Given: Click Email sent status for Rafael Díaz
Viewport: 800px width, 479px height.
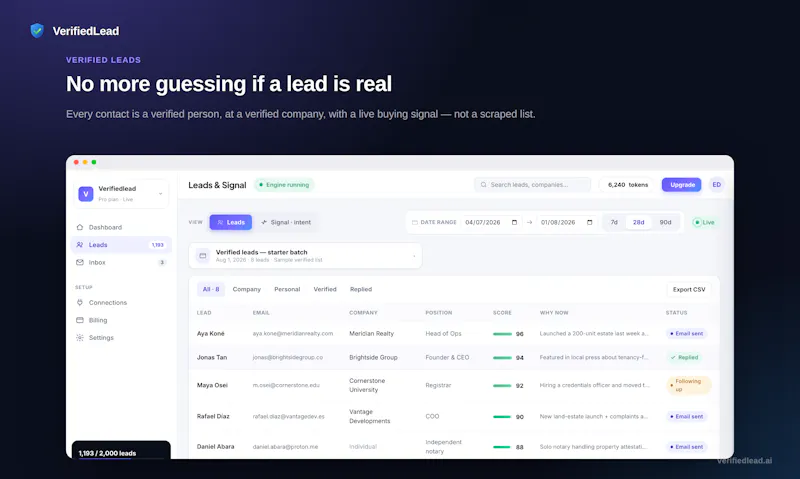Looking at the screenshot, I should point(686,416).
